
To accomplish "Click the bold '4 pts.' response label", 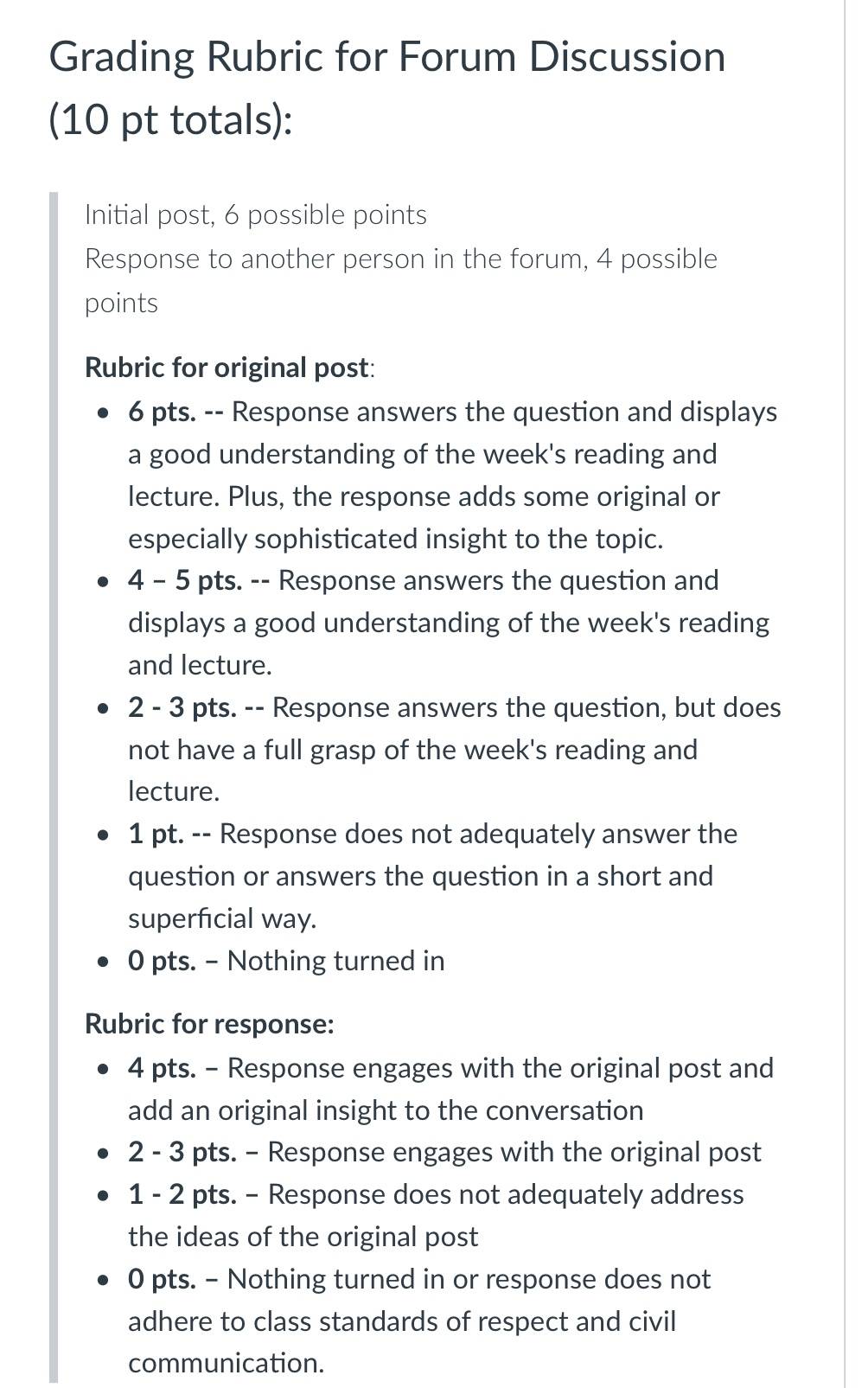I will (x=163, y=1068).
